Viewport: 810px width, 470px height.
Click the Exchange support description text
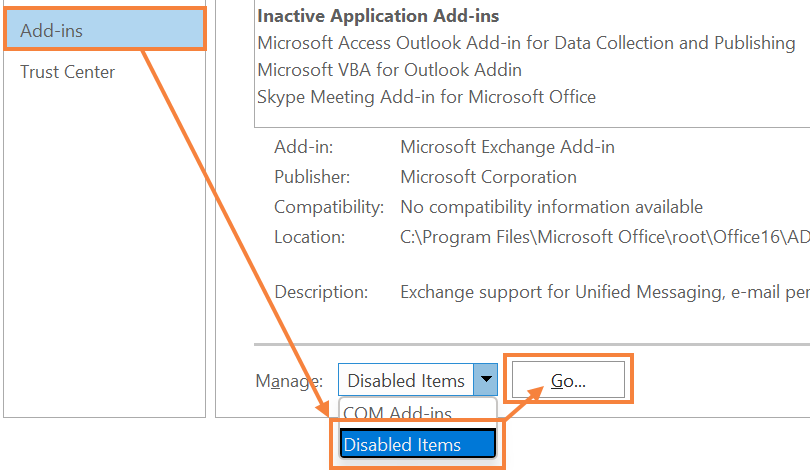click(x=605, y=292)
